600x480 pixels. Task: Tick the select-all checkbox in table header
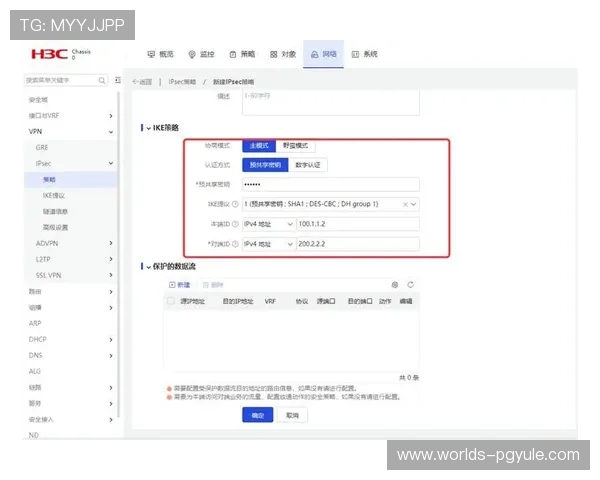point(171,301)
